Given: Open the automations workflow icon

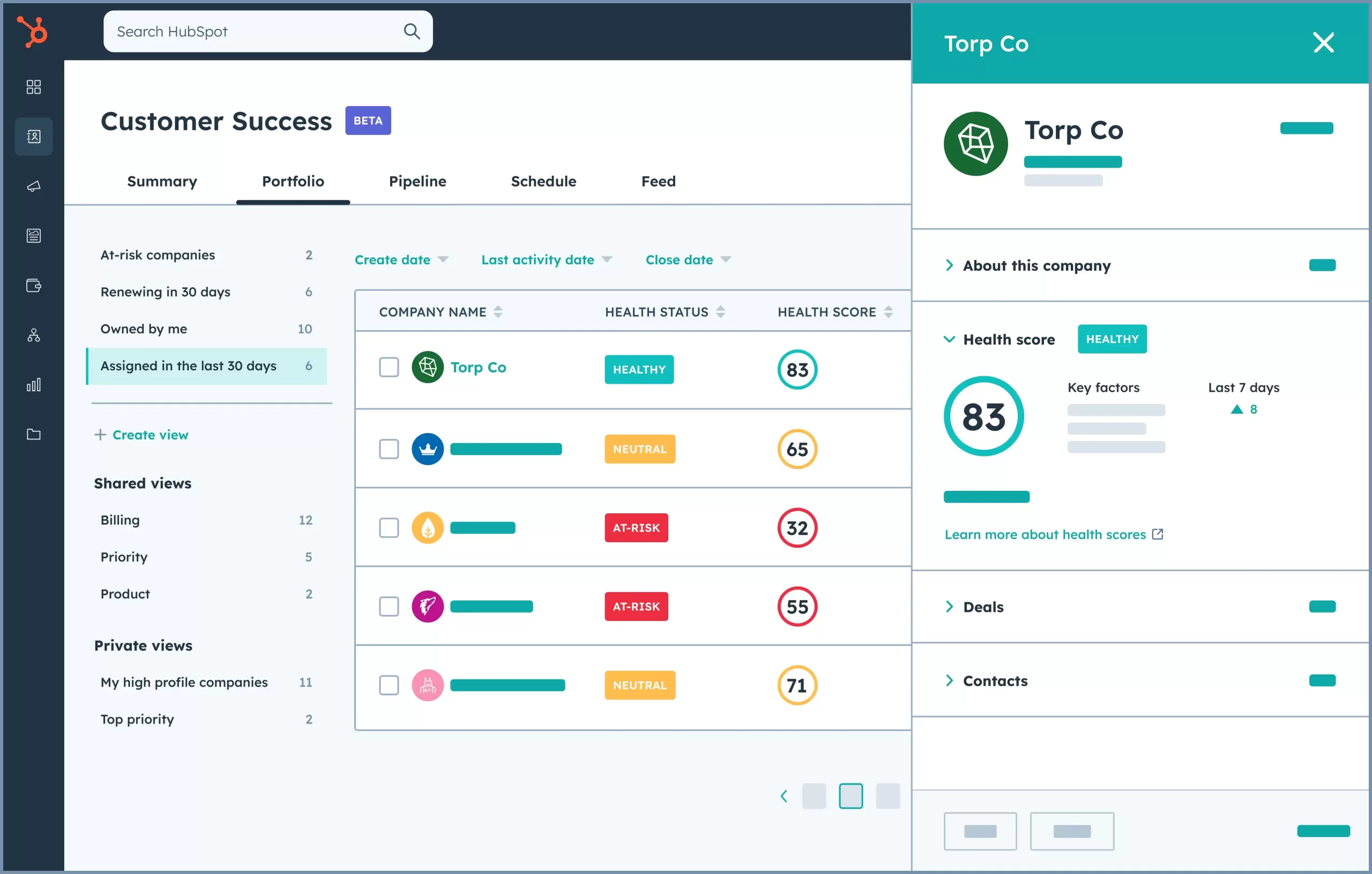Looking at the screenshot, I should (33, 335).
